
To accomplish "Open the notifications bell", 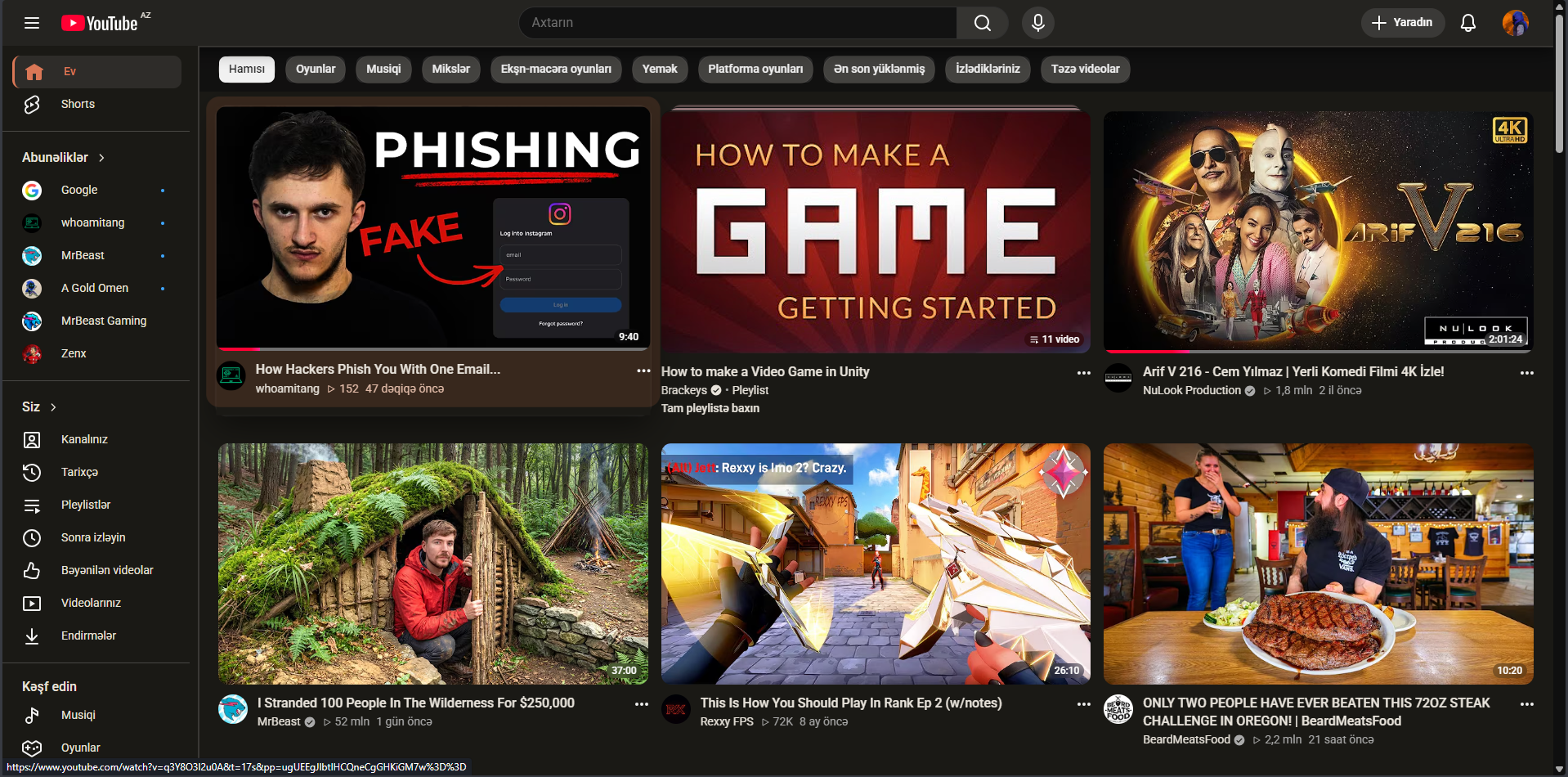I will tap(1468, 23).
